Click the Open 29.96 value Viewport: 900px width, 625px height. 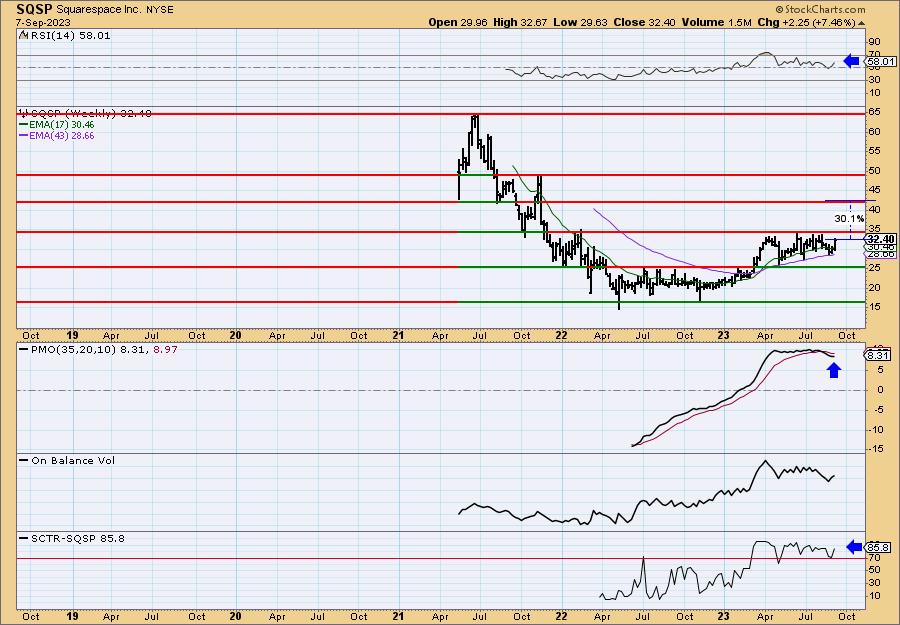coord(458,22)
